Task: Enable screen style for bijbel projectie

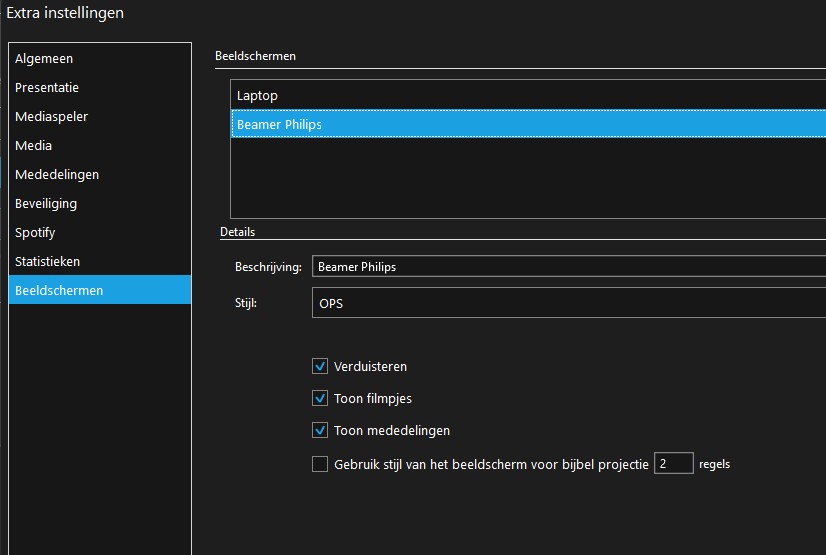Action: click(320, 464)
